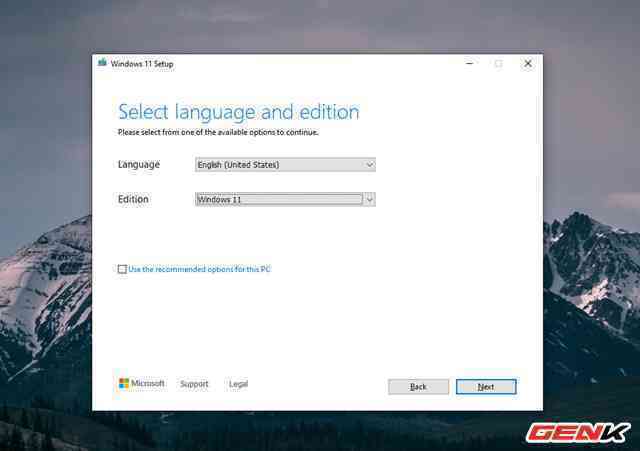Go Back to the previous step
The image size is (640, 451).
(x=418, y=387)
